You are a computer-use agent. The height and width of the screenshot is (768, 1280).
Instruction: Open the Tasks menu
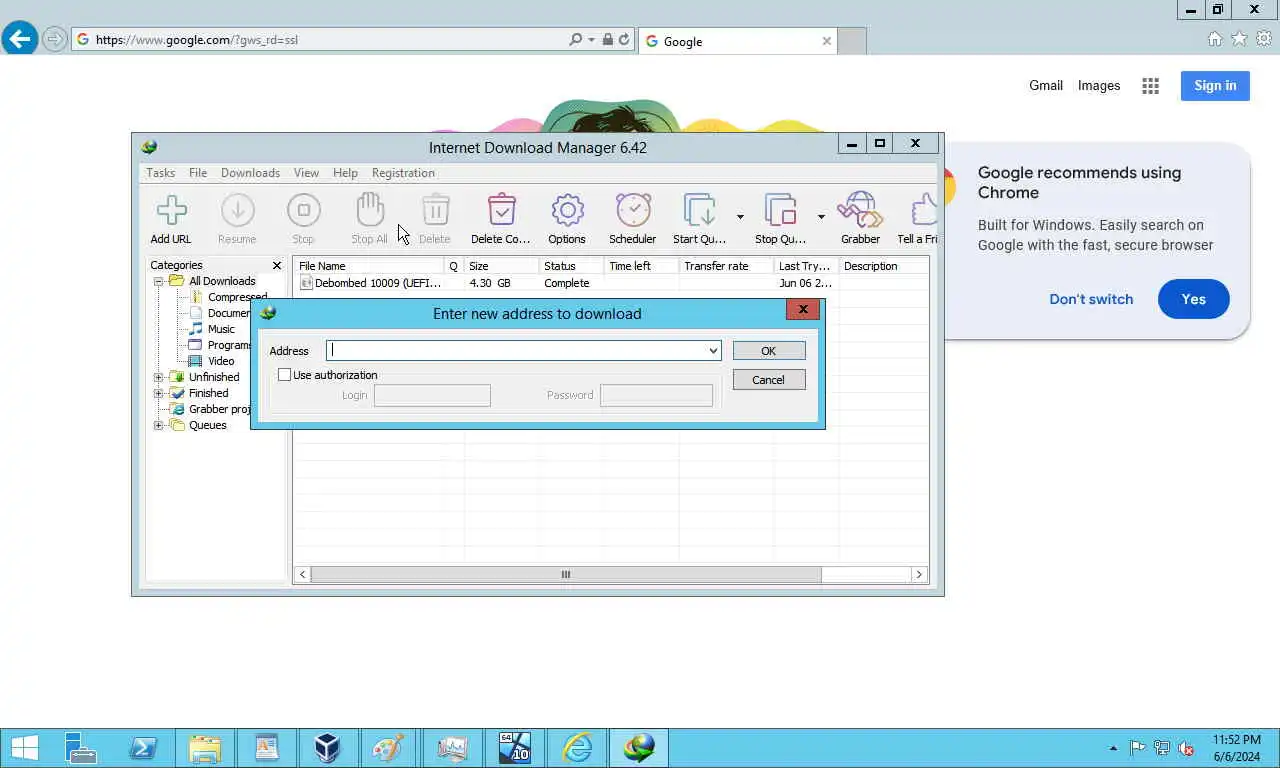click(161, 173)
